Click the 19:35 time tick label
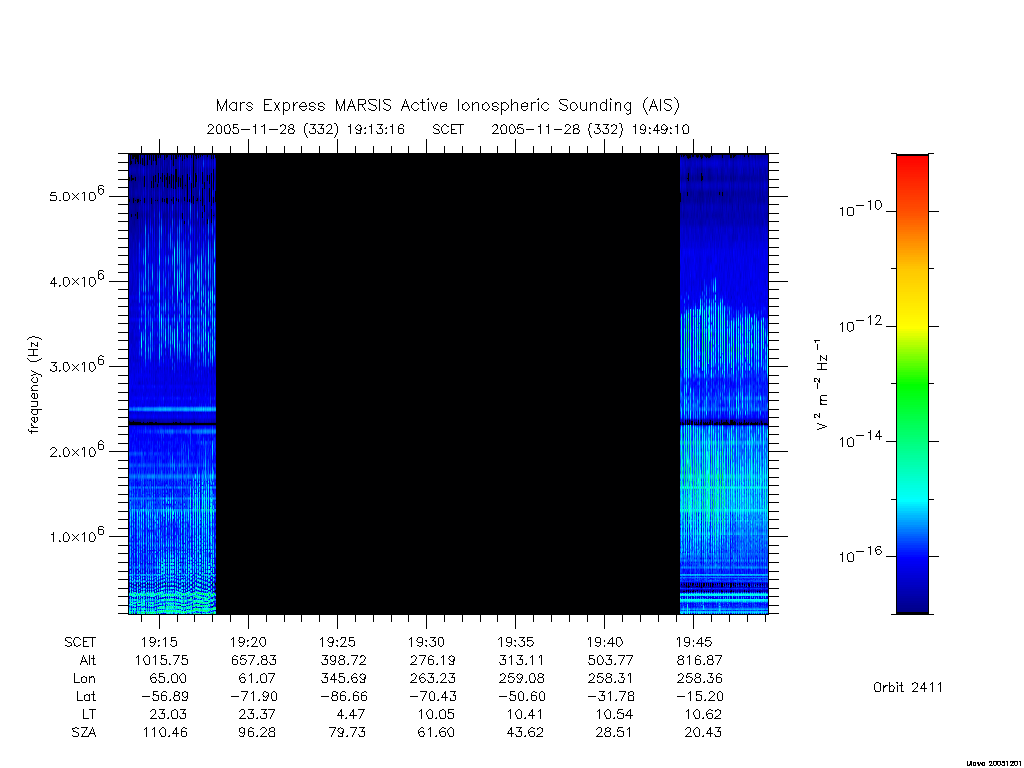This screenshot has width=1024, height=768. pyautogui.click(x=515, y=642)
